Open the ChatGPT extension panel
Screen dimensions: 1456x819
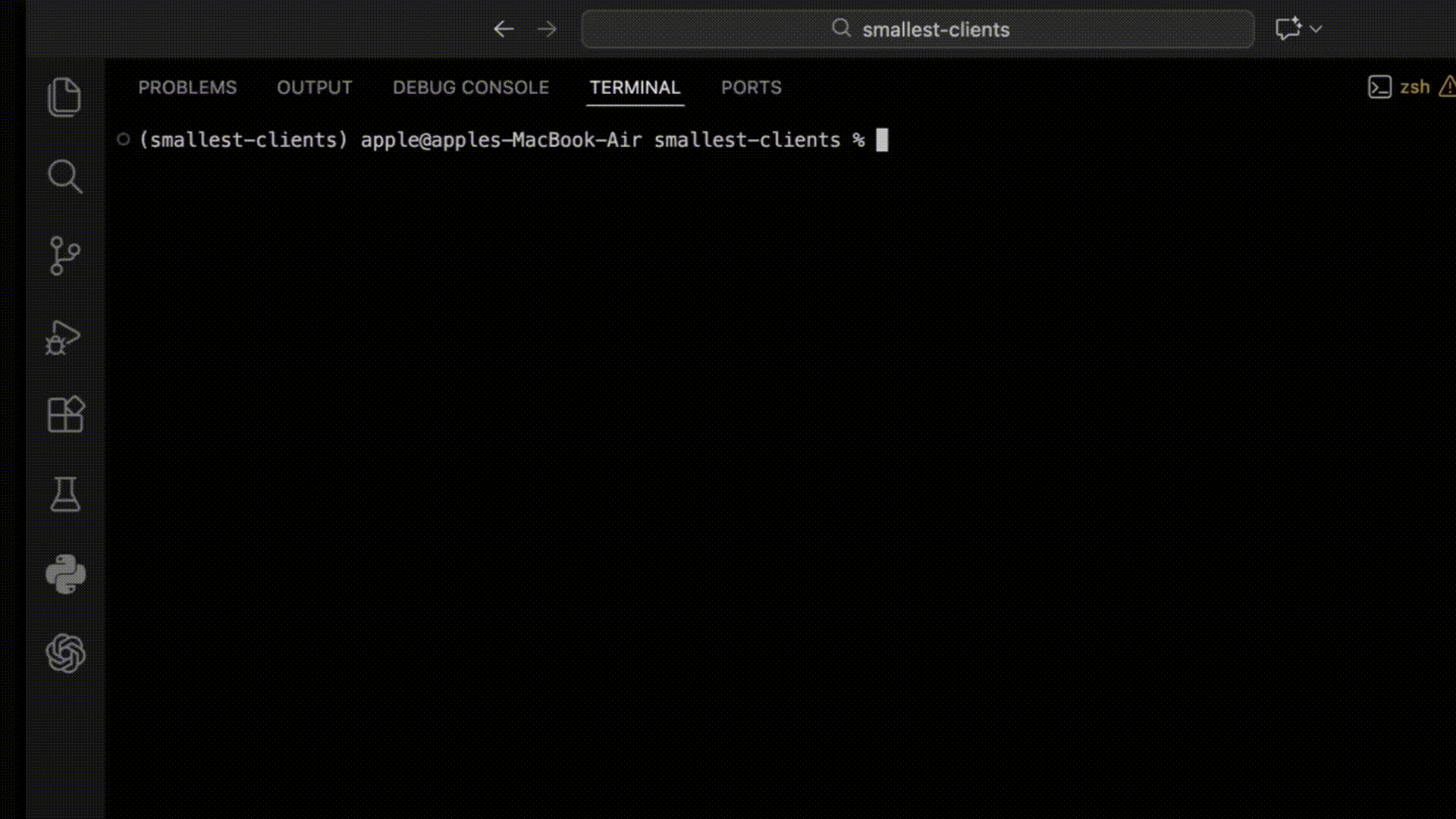pyautogui.click(x=65, y=653)
